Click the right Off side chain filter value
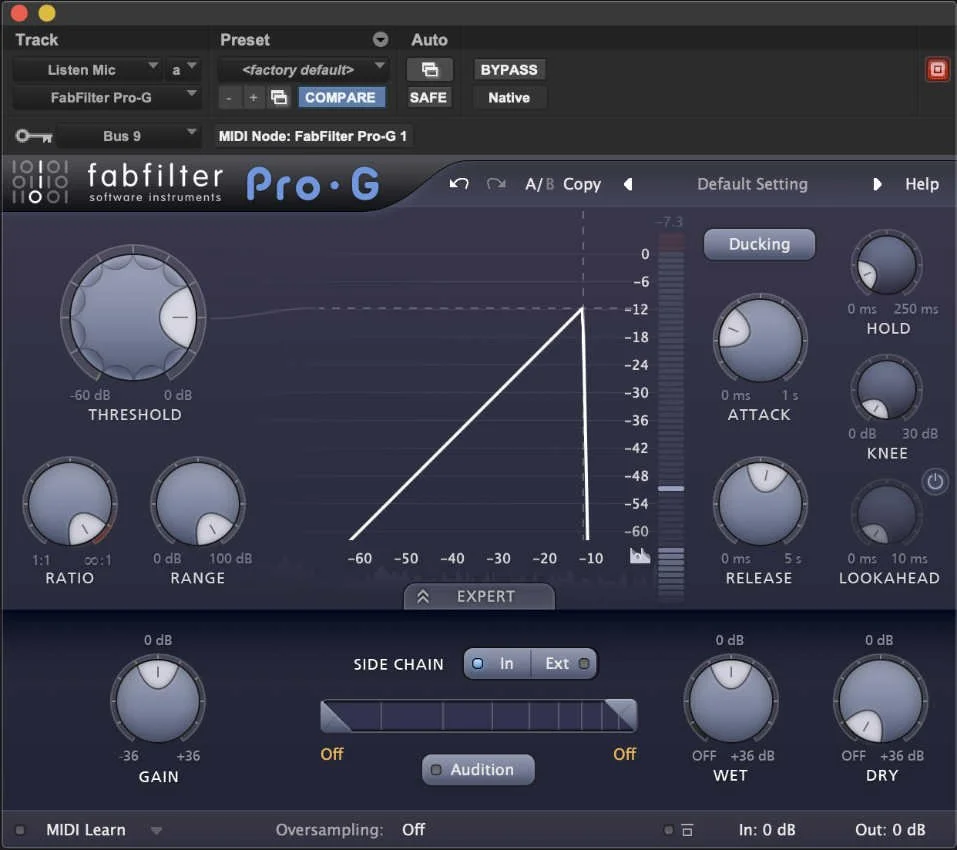This screenshot has width=957, height=850. pyautogui.click(x=624, y=754)
